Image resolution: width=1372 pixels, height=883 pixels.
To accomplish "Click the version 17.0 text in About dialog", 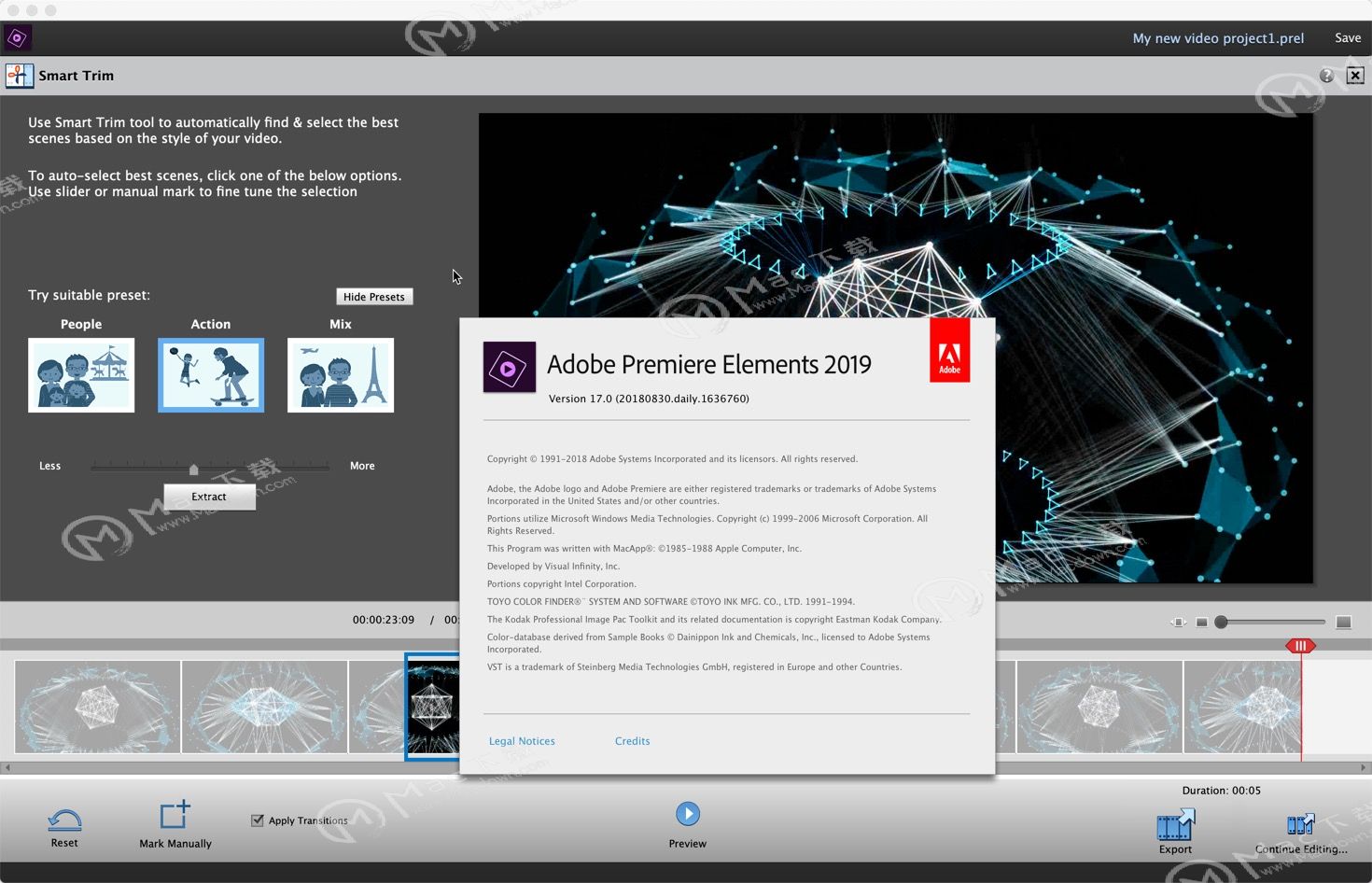I will (649, 399).
